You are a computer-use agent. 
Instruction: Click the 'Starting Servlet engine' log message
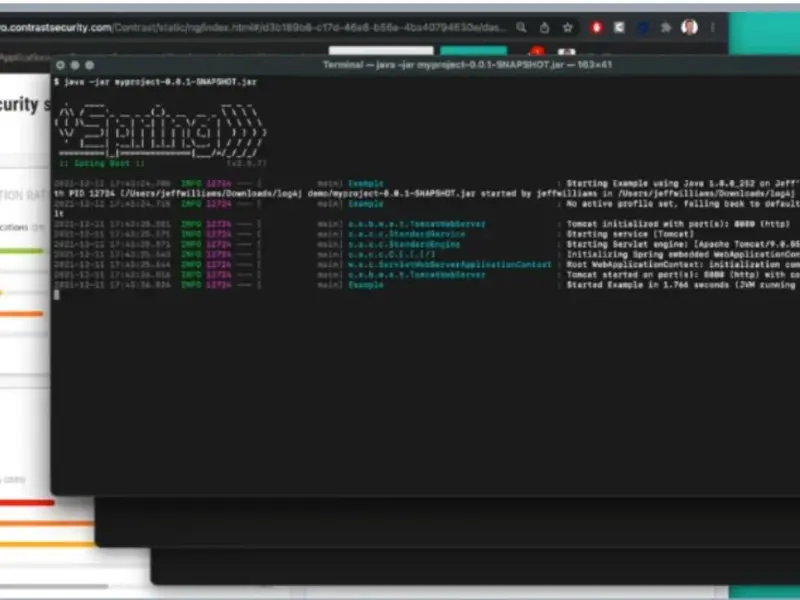[683, 244]
